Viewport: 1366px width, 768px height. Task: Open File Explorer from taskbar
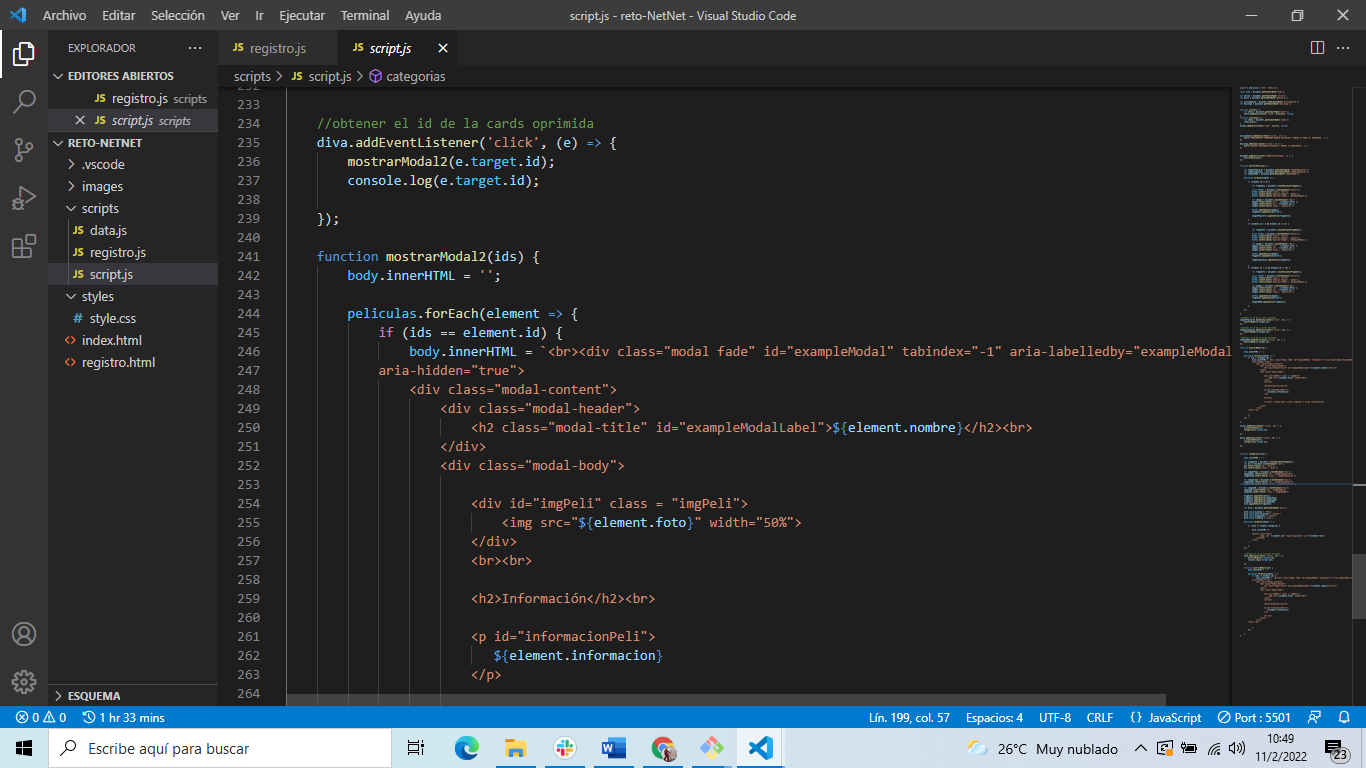pyautogui.click(x=516, y=748)
